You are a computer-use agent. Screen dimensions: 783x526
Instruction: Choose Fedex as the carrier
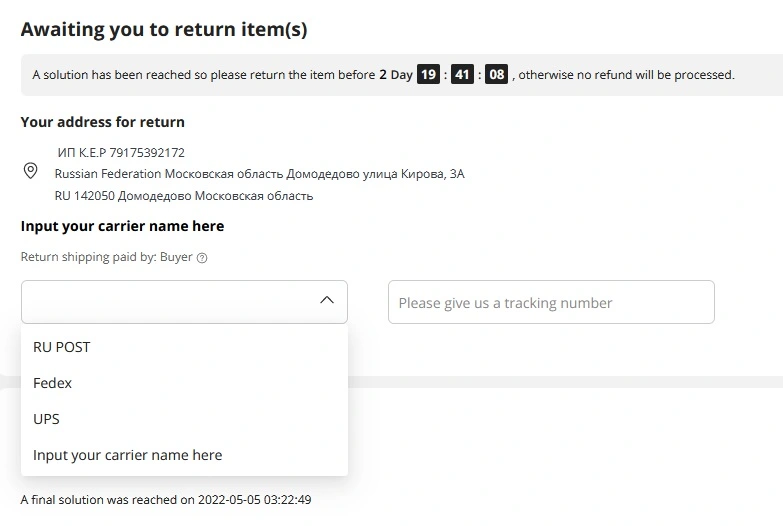[184, 383]
